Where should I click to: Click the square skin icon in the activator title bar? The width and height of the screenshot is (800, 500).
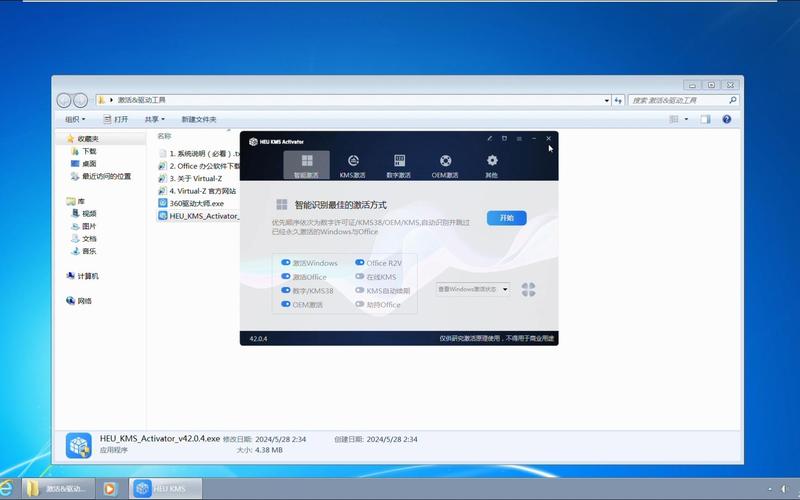[504, 138]
